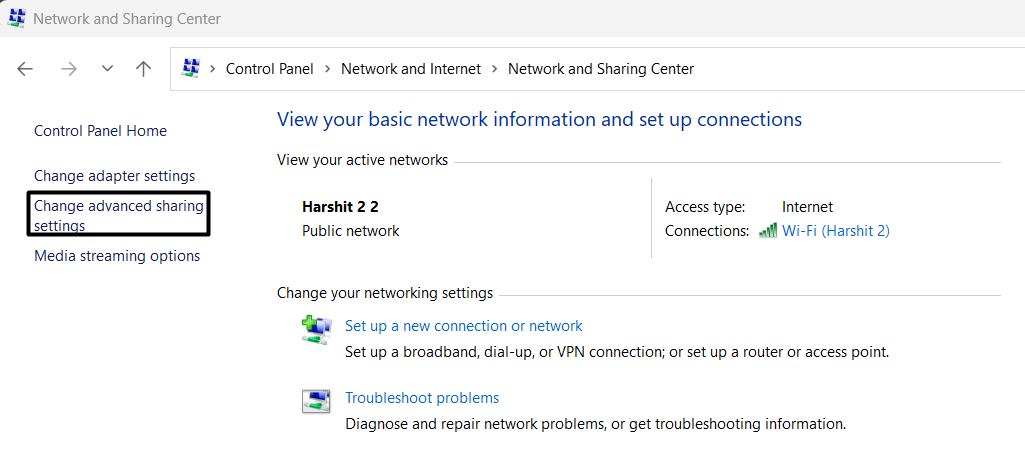Click the Wi-Fi signal bars icon
Viewport: 1025px width, 475px height.
(768, 231)
